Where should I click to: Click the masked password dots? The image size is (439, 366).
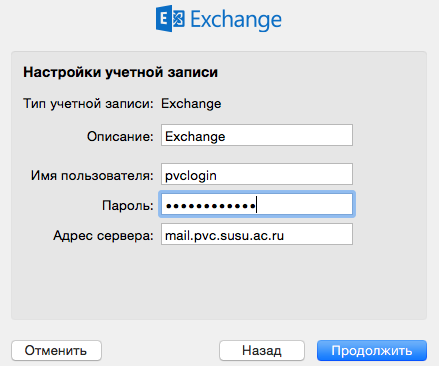[211, 206]
